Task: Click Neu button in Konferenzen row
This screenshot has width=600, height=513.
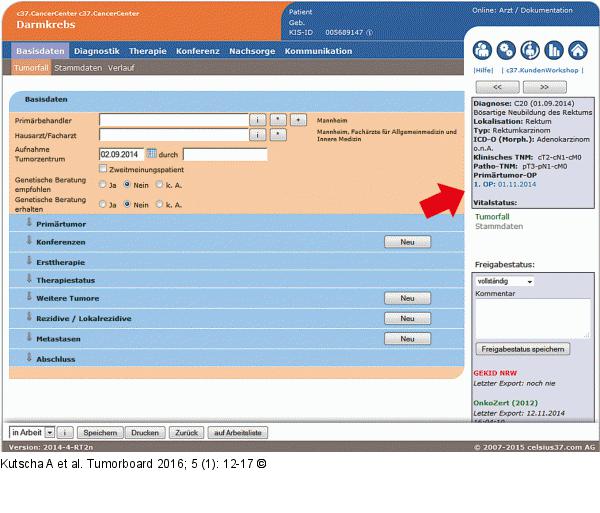Action: 408,242
